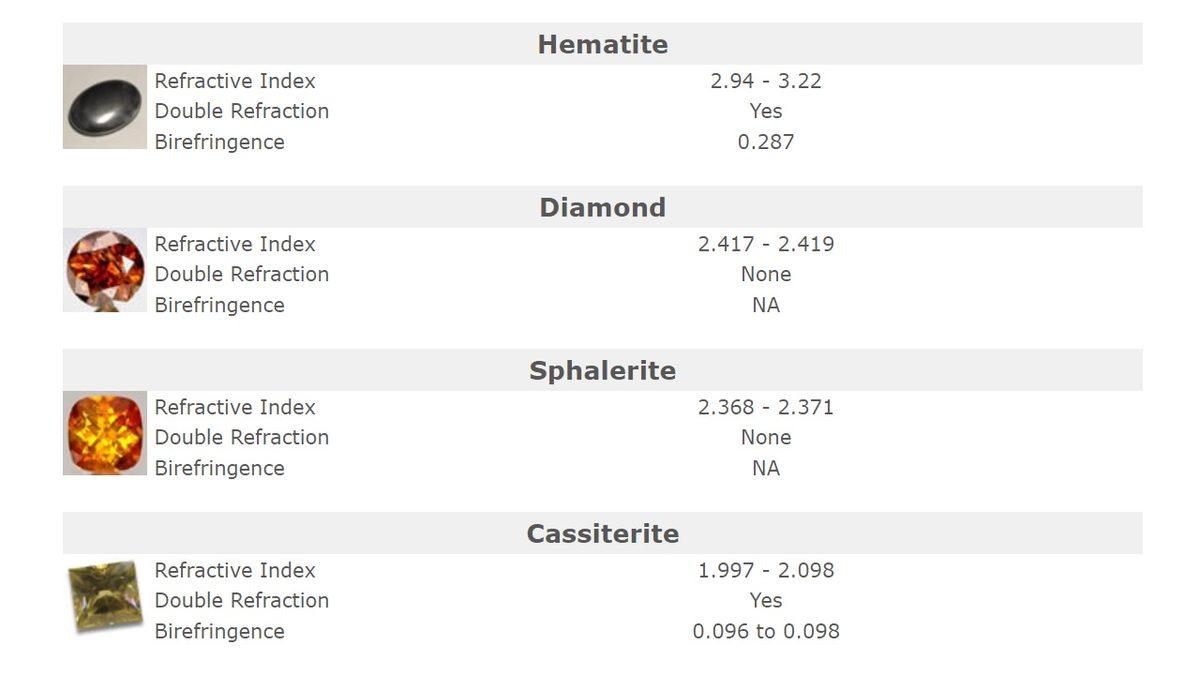1200x675 pixels.
Task: Select Hematite's birefringence value 0.287
Action: (x=766, y=142)
